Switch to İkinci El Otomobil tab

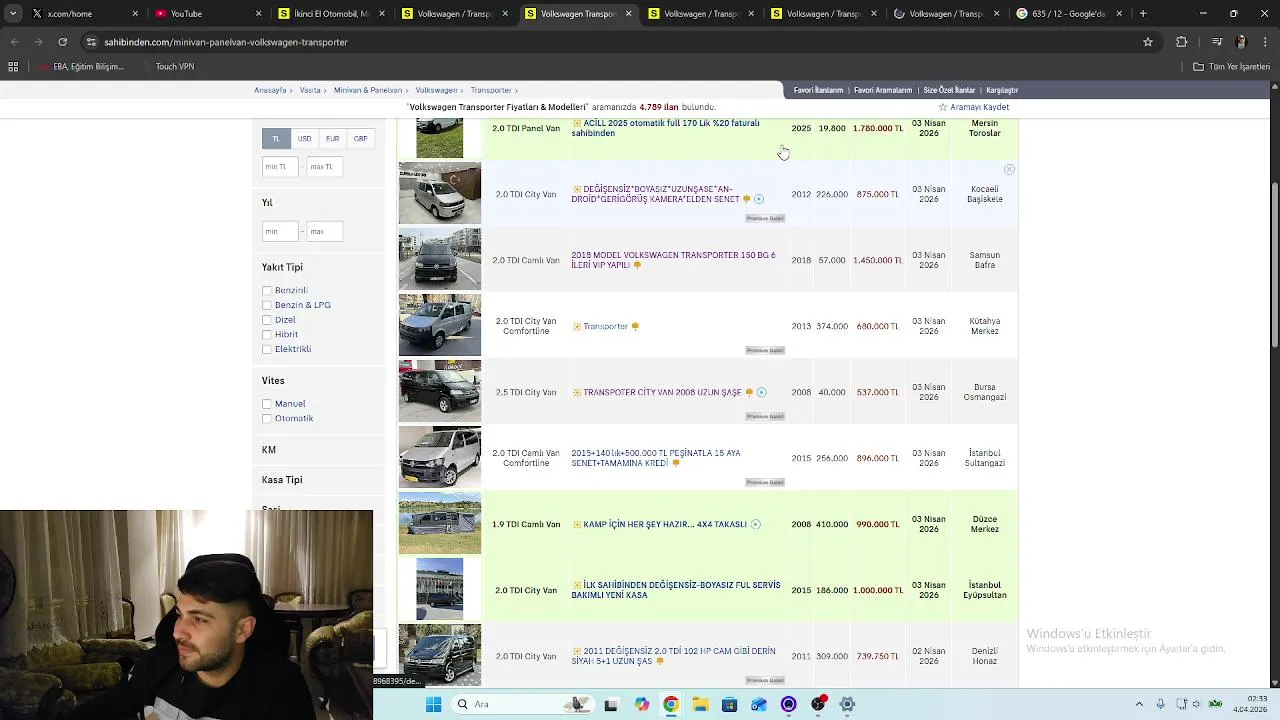pyautogui.click(x=329, y=14)
